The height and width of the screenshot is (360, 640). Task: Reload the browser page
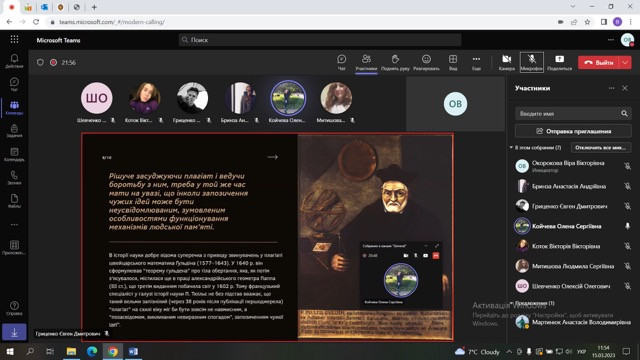click(x=36, y=22)
